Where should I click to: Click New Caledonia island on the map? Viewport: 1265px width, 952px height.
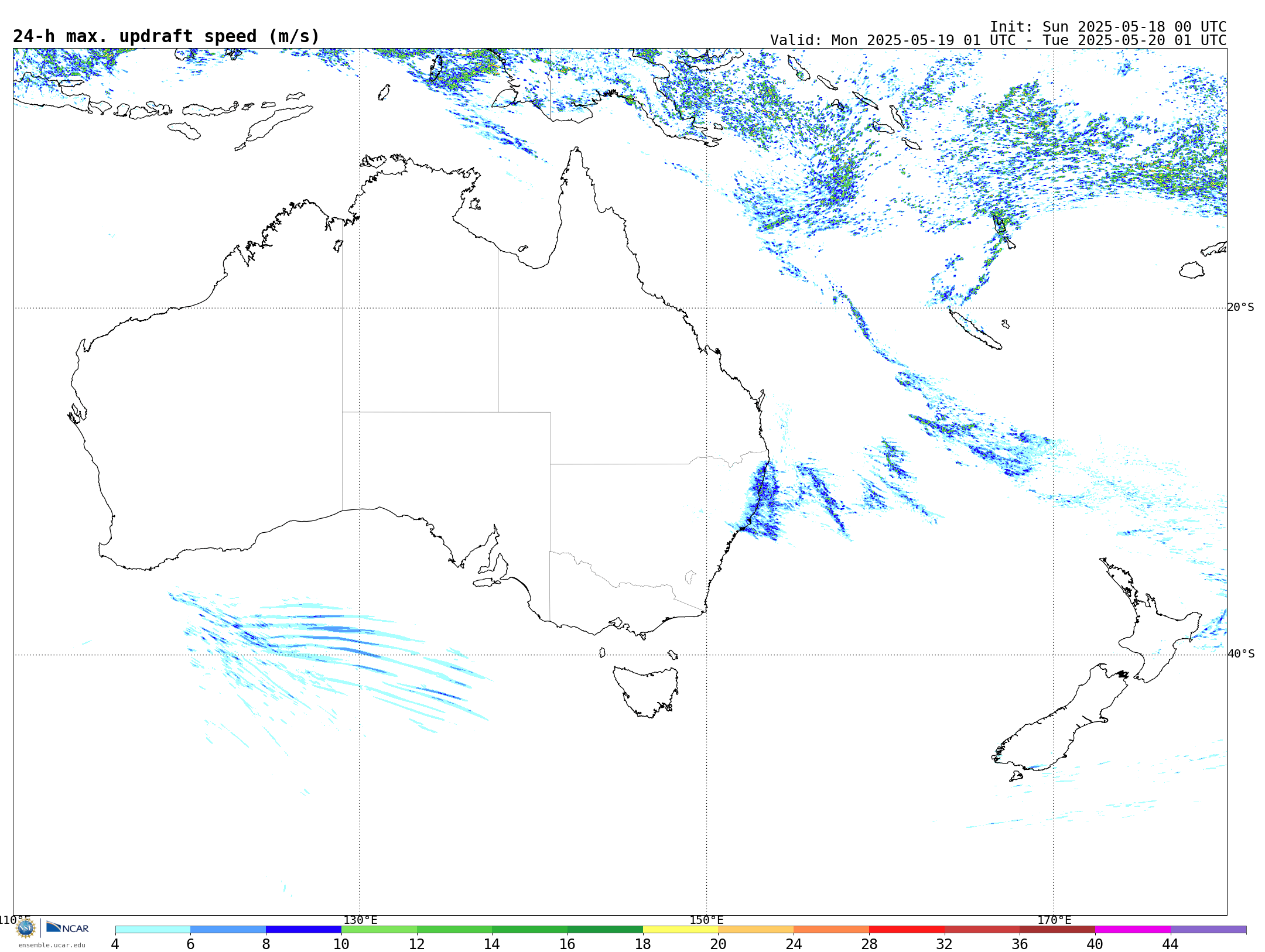975,330
